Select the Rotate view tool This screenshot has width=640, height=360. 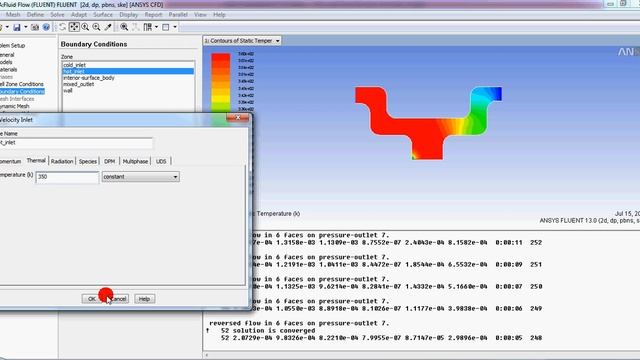(x=62, y=27)
